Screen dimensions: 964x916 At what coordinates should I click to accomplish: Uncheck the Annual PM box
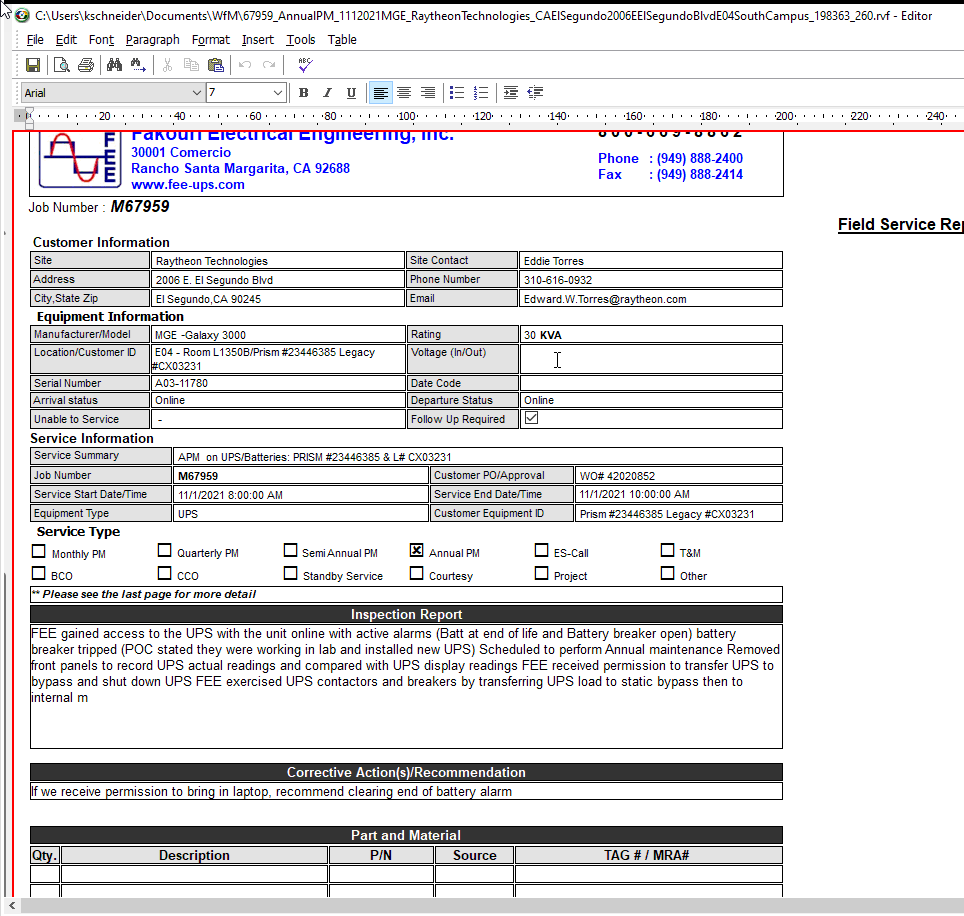tap(416, 550)
